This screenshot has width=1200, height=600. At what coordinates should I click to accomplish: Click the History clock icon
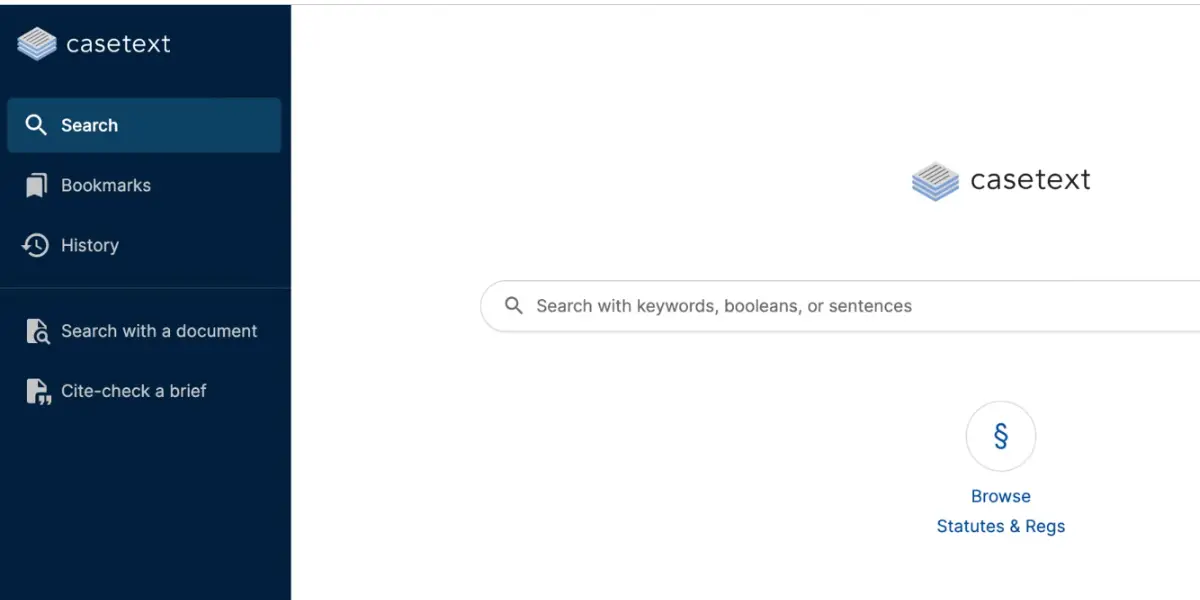[36, 245]
